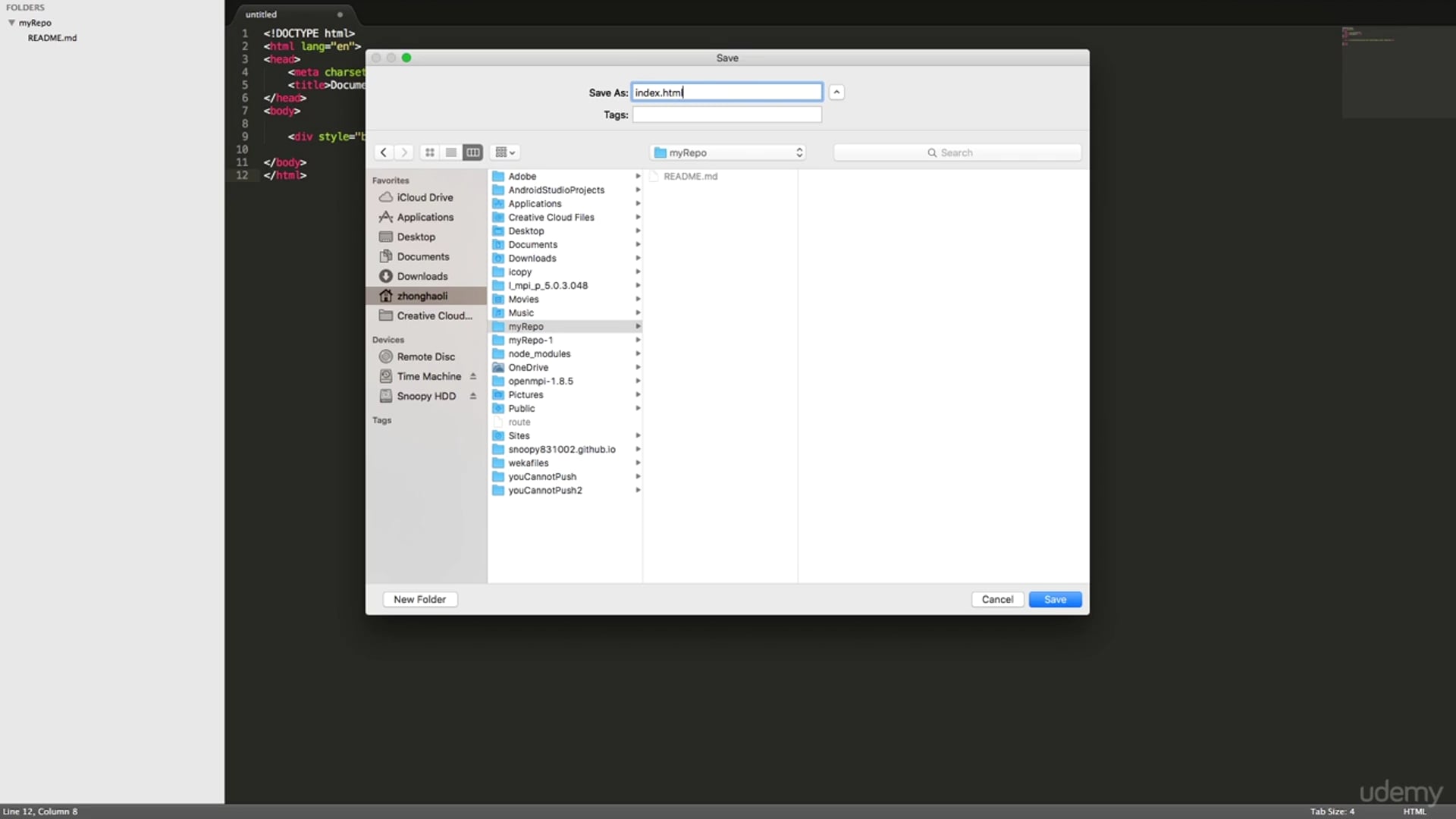This screenshot has height=819, width=1456.
Task: Click the HTML syntax selector in the status bar
Action: [1414, 811]
